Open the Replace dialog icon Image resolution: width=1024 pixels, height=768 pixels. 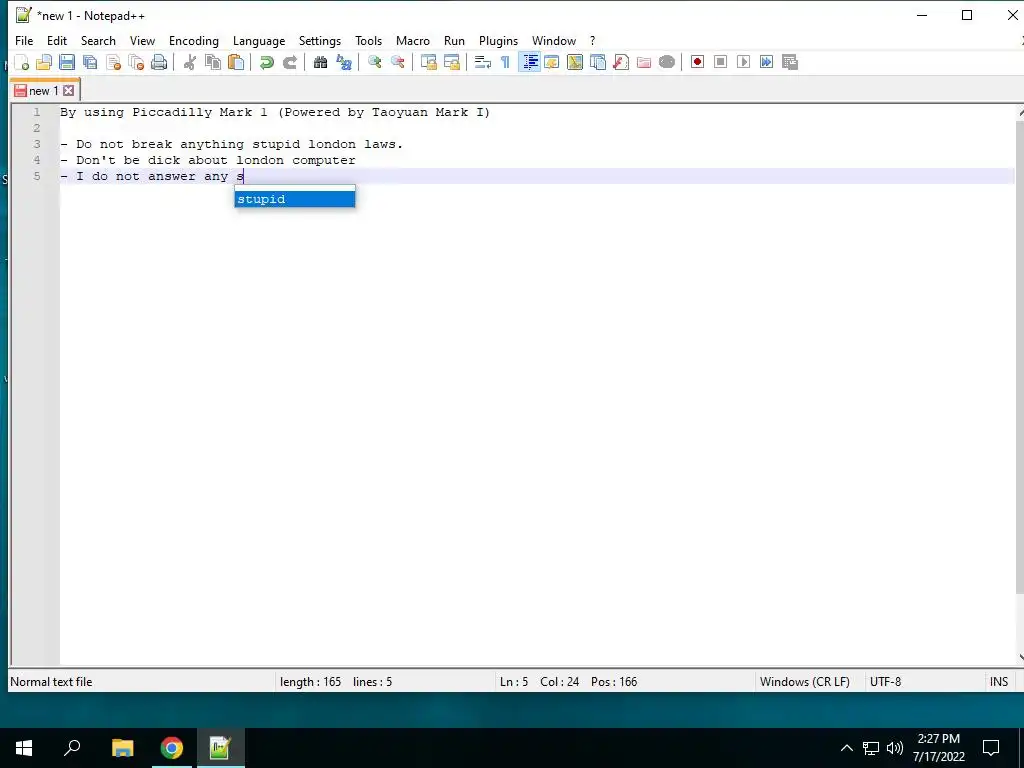tap(344, 62)
